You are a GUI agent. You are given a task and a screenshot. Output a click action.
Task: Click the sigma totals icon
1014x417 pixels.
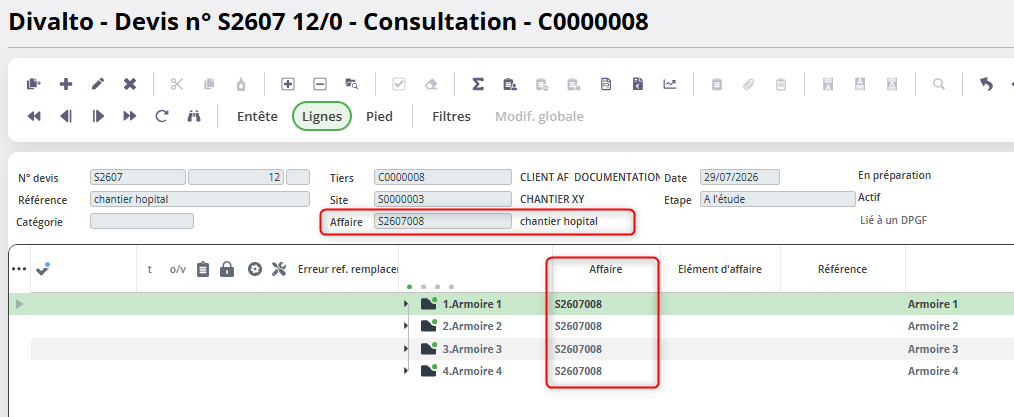click(x=478, y=84)
